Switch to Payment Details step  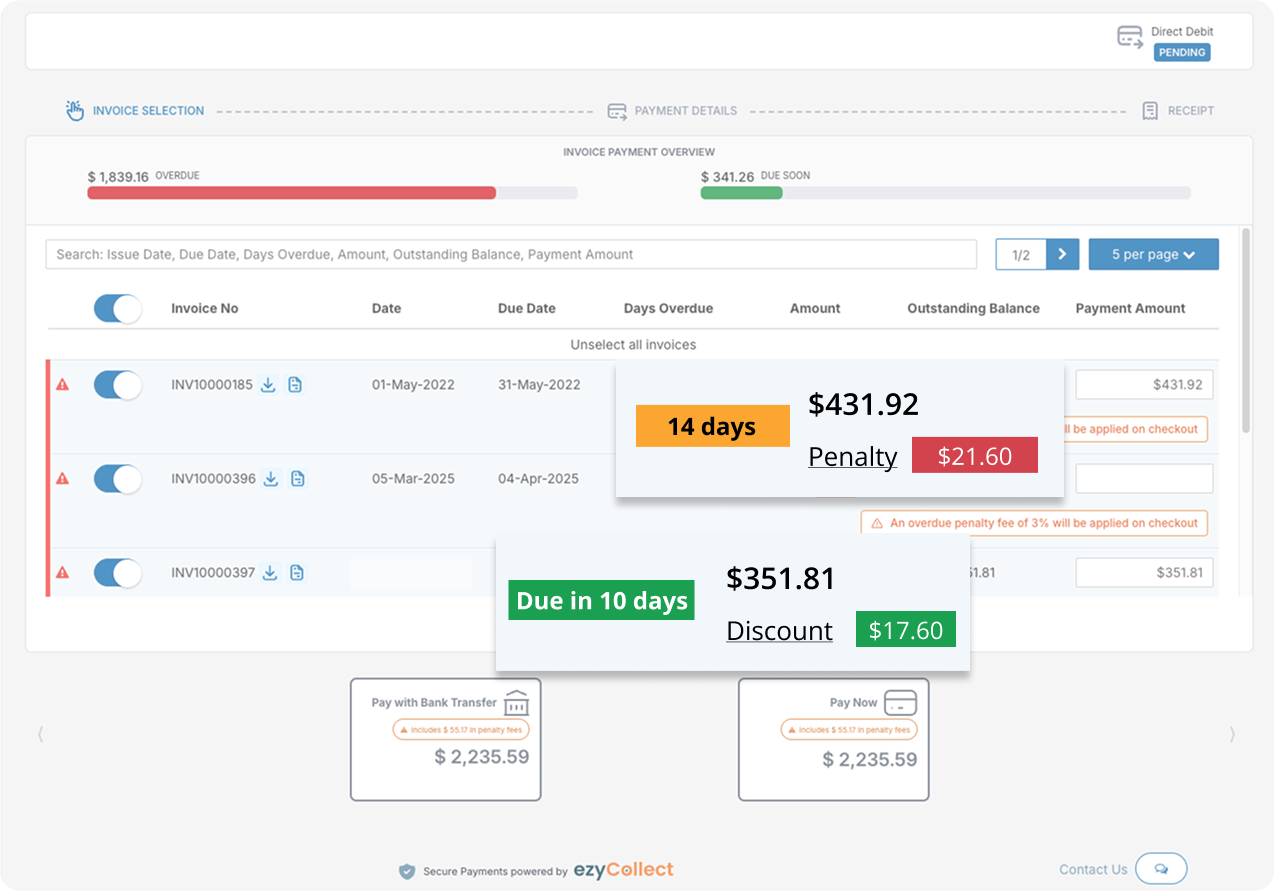[x=672, y=111]
